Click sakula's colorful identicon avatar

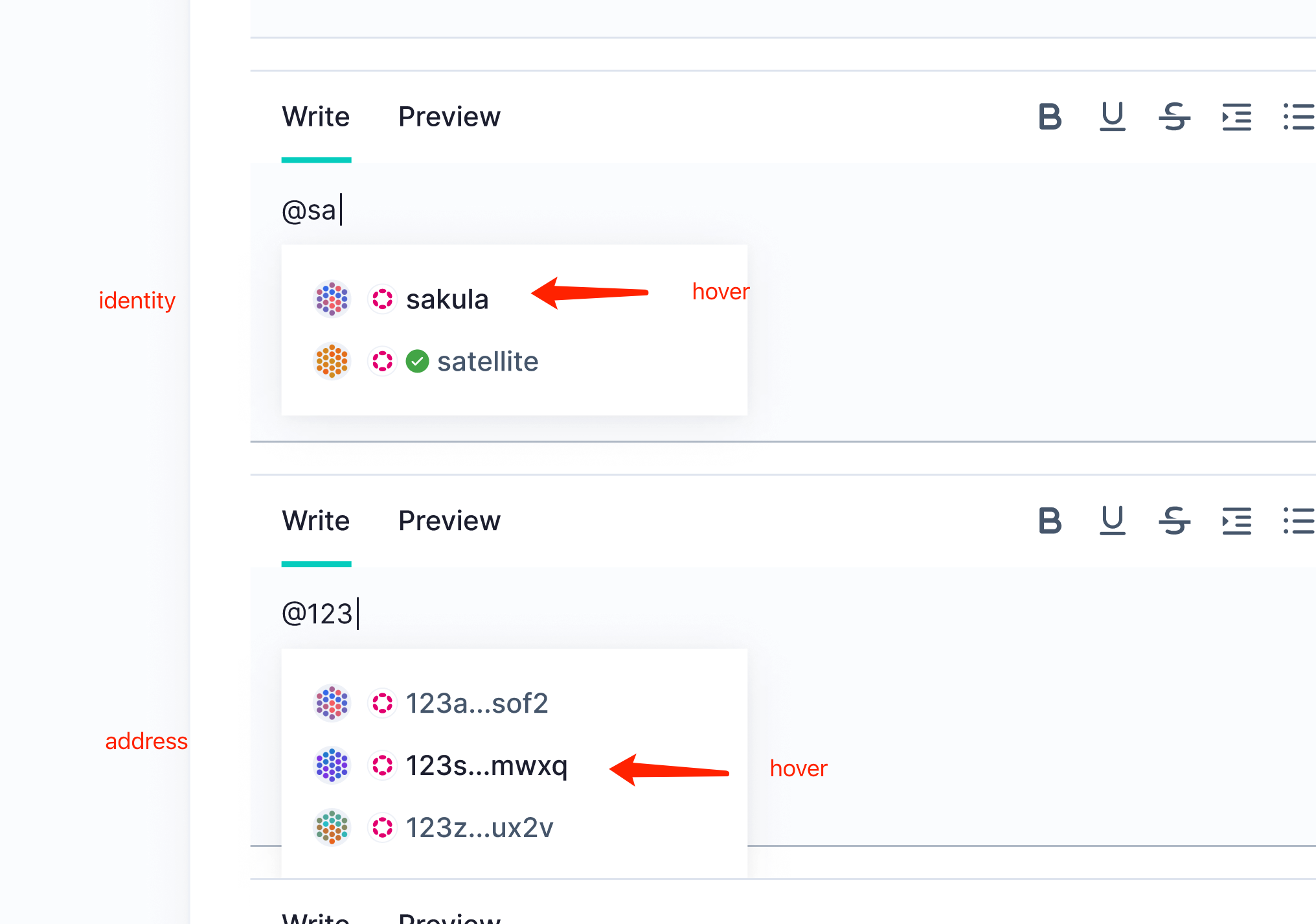(332, 299)
